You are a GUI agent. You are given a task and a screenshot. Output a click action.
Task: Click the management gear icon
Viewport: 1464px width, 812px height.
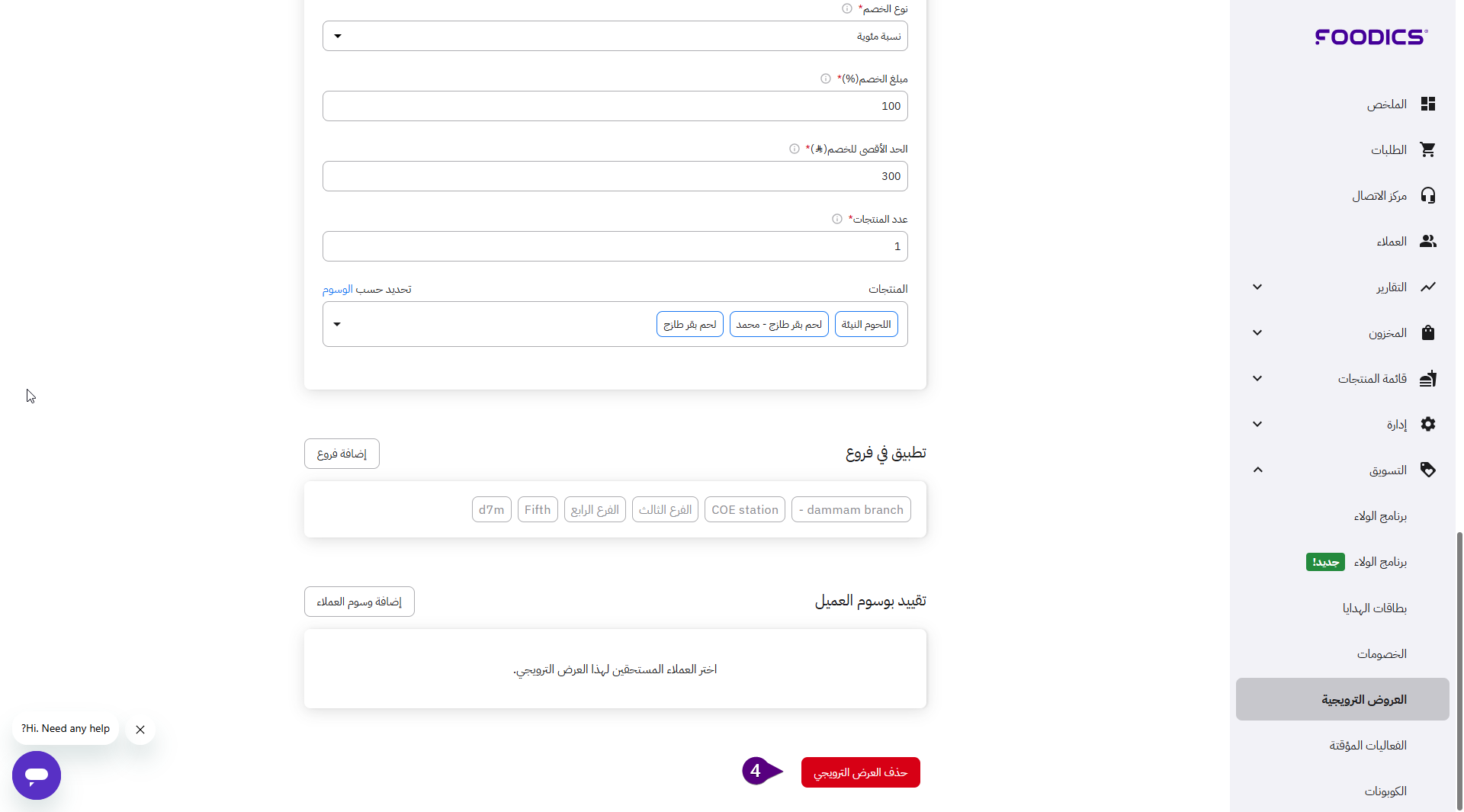pyautogui.click(x=1427, y=424)
